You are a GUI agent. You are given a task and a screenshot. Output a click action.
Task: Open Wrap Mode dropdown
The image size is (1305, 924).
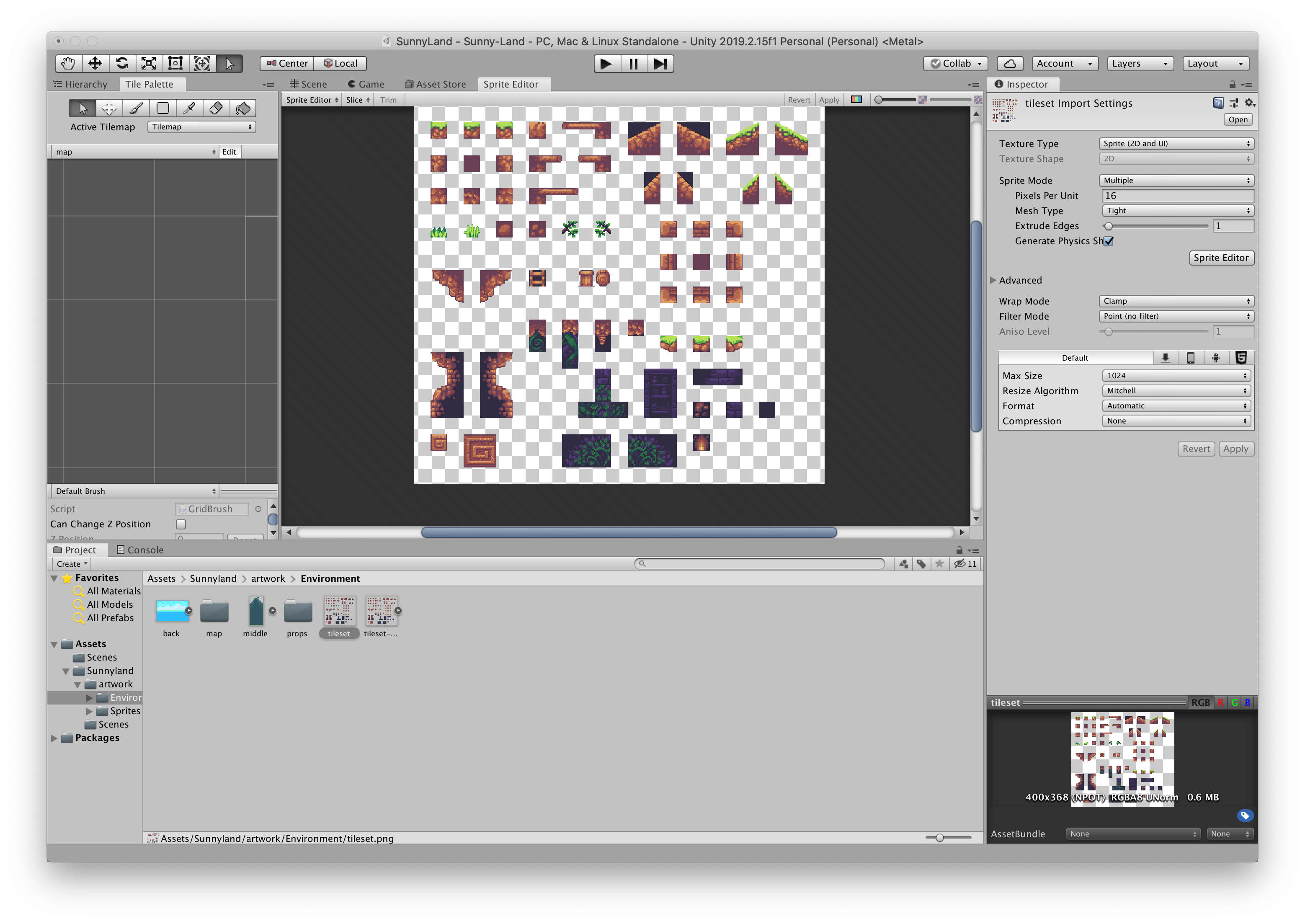[1176, 301]
